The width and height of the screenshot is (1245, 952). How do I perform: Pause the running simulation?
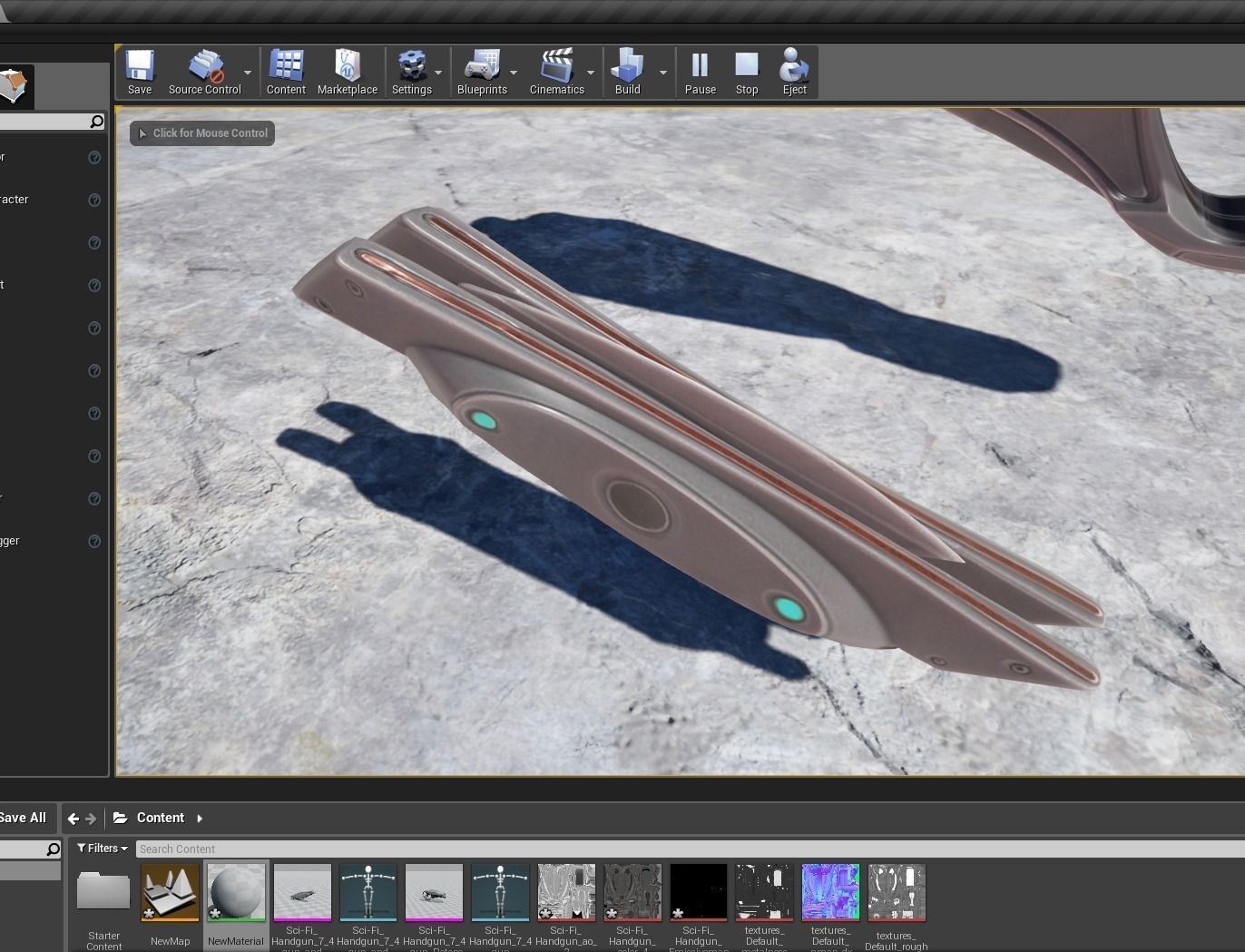pos(701,72)
